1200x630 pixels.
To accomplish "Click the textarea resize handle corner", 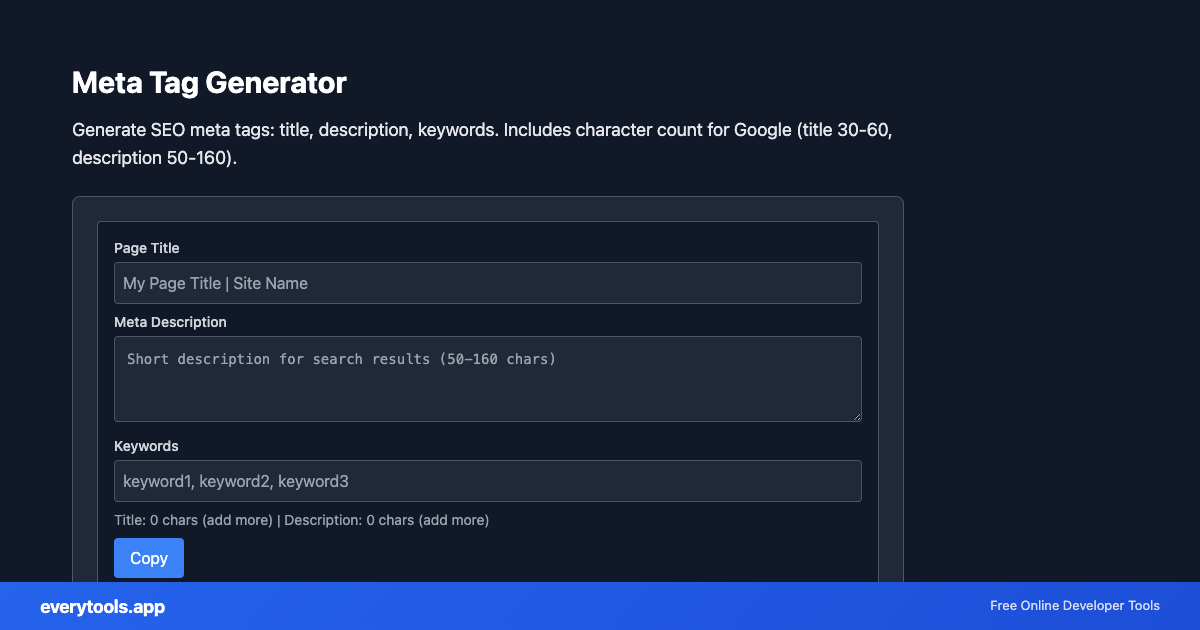I will (x=857, y=418).
